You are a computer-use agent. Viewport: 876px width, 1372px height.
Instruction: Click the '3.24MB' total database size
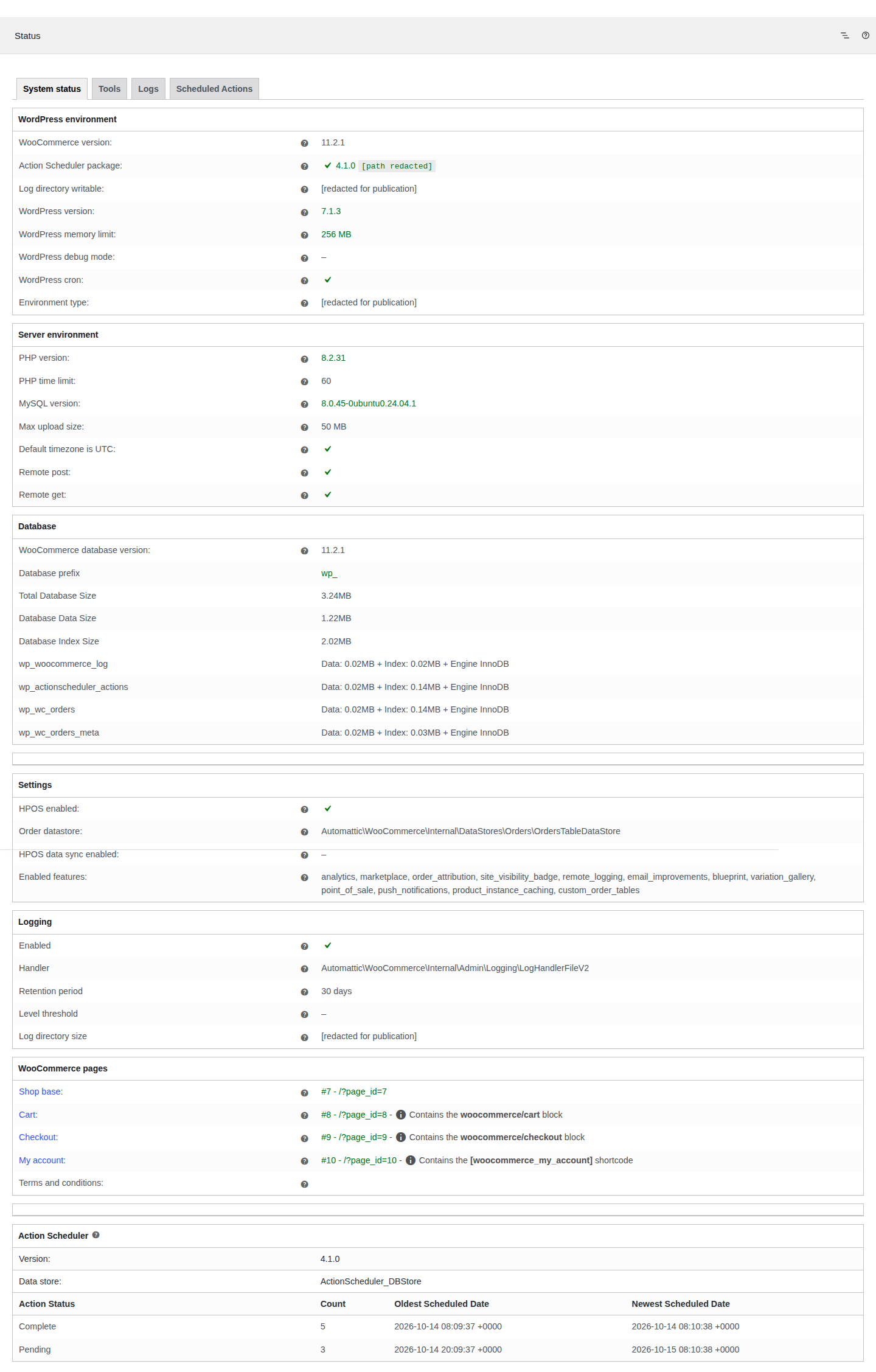click(x=336, y=596)
